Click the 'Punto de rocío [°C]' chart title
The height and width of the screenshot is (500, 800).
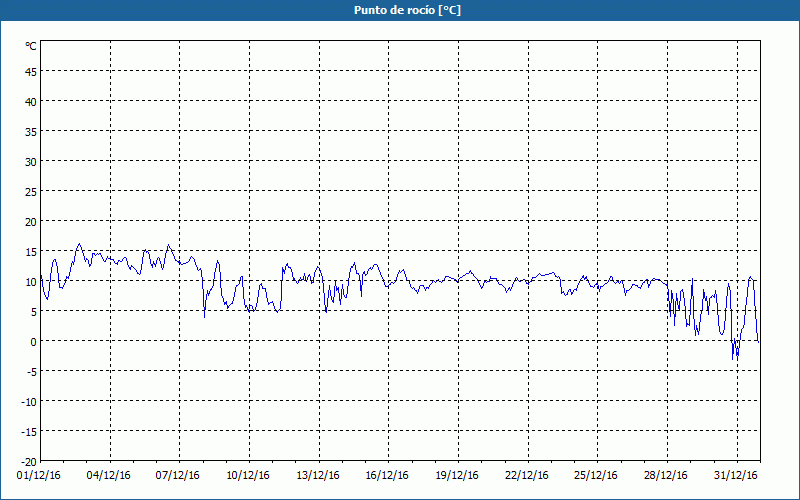pyautogui.click(x=407, y=10)
